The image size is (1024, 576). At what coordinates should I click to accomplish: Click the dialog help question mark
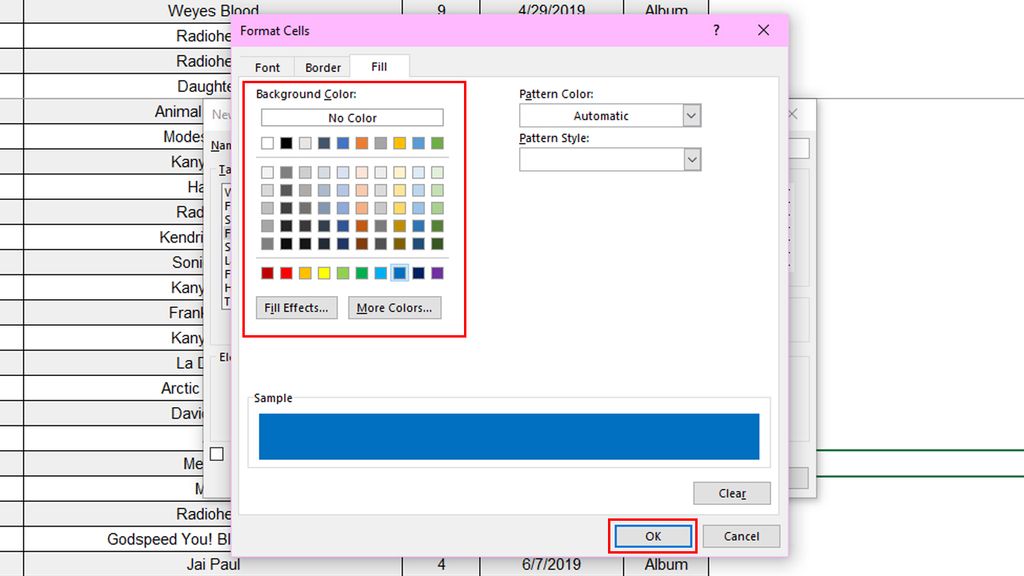(715, 31)
